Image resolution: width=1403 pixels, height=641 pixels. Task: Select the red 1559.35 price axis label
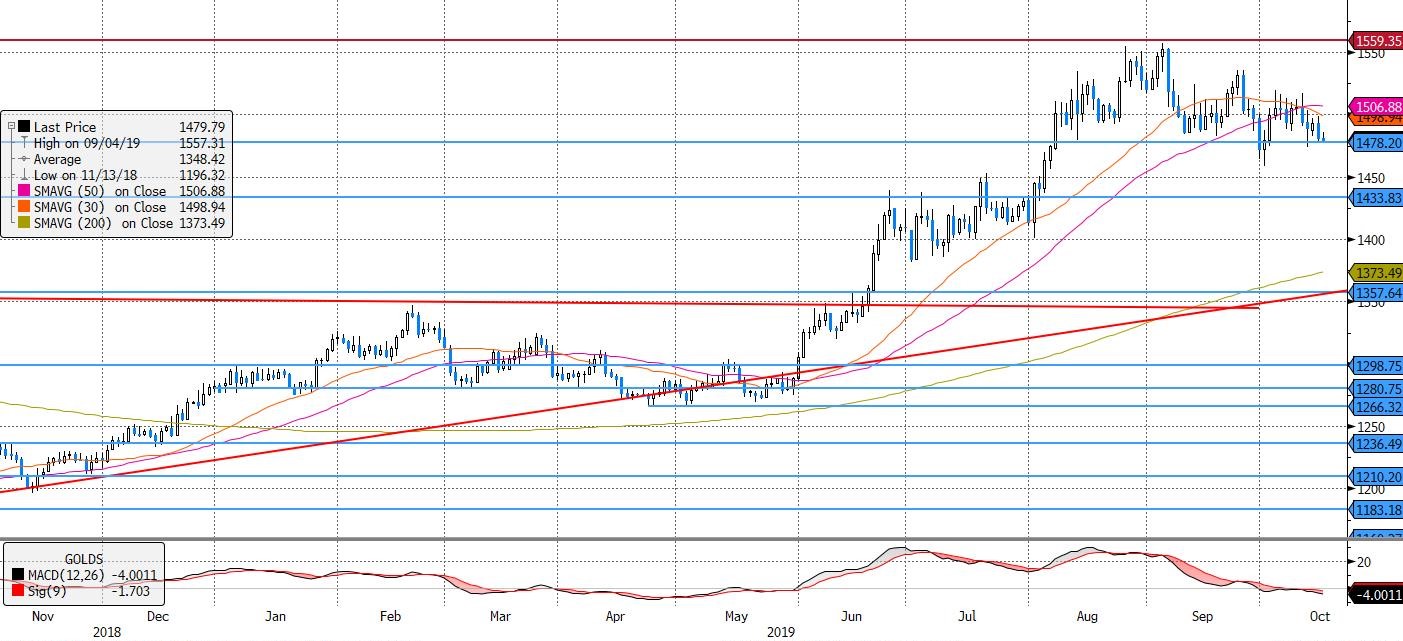(1376, 41)
